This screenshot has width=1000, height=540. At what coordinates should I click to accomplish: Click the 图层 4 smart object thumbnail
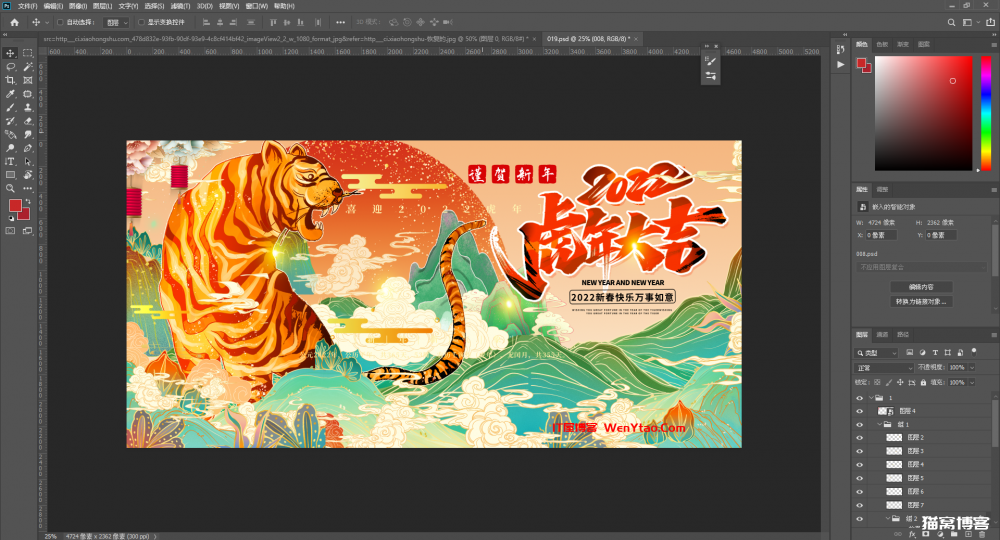click(886, 411)
